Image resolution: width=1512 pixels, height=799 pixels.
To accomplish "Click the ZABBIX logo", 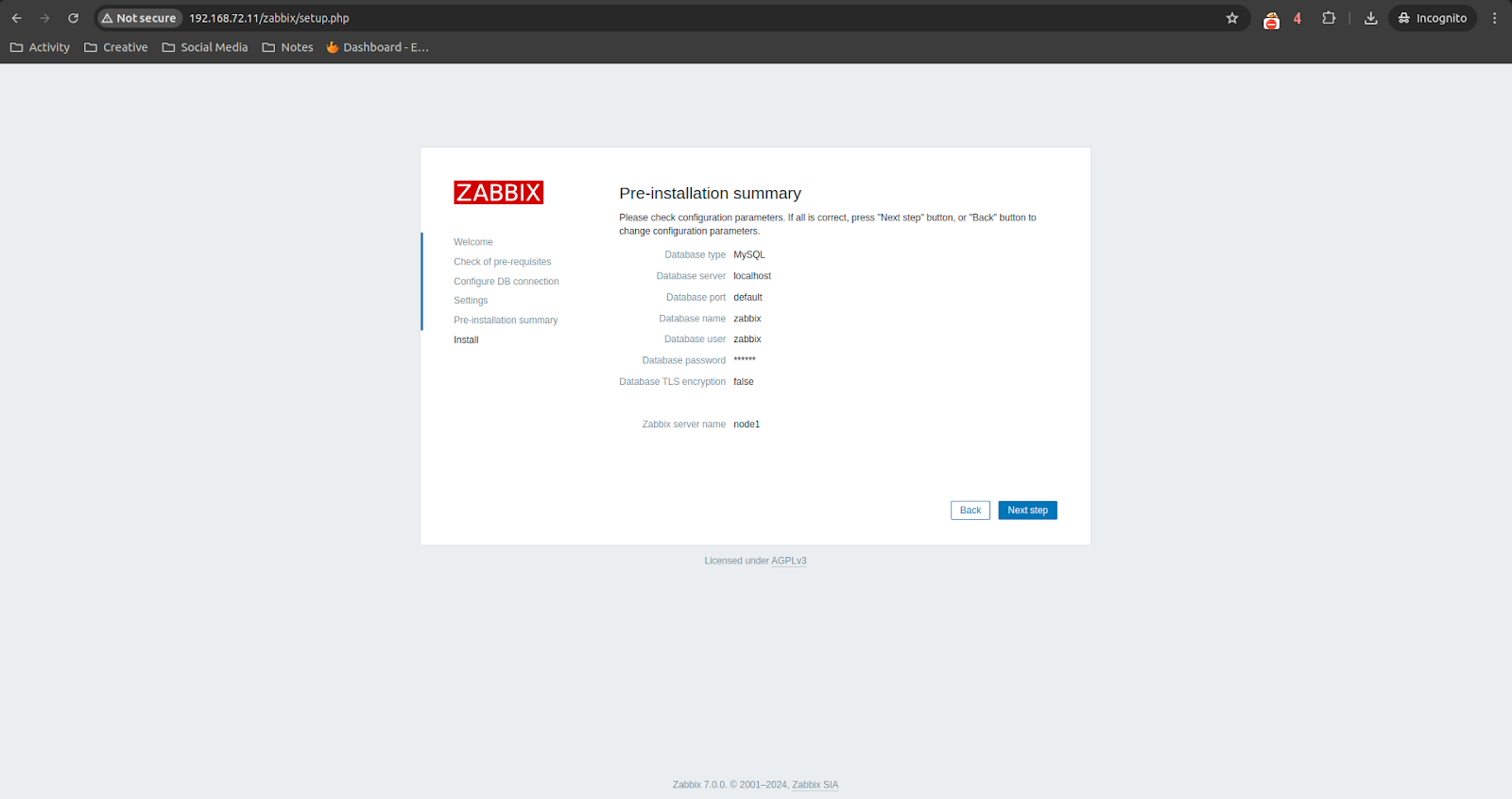I will pyautogui.click(x=498, y=193).
